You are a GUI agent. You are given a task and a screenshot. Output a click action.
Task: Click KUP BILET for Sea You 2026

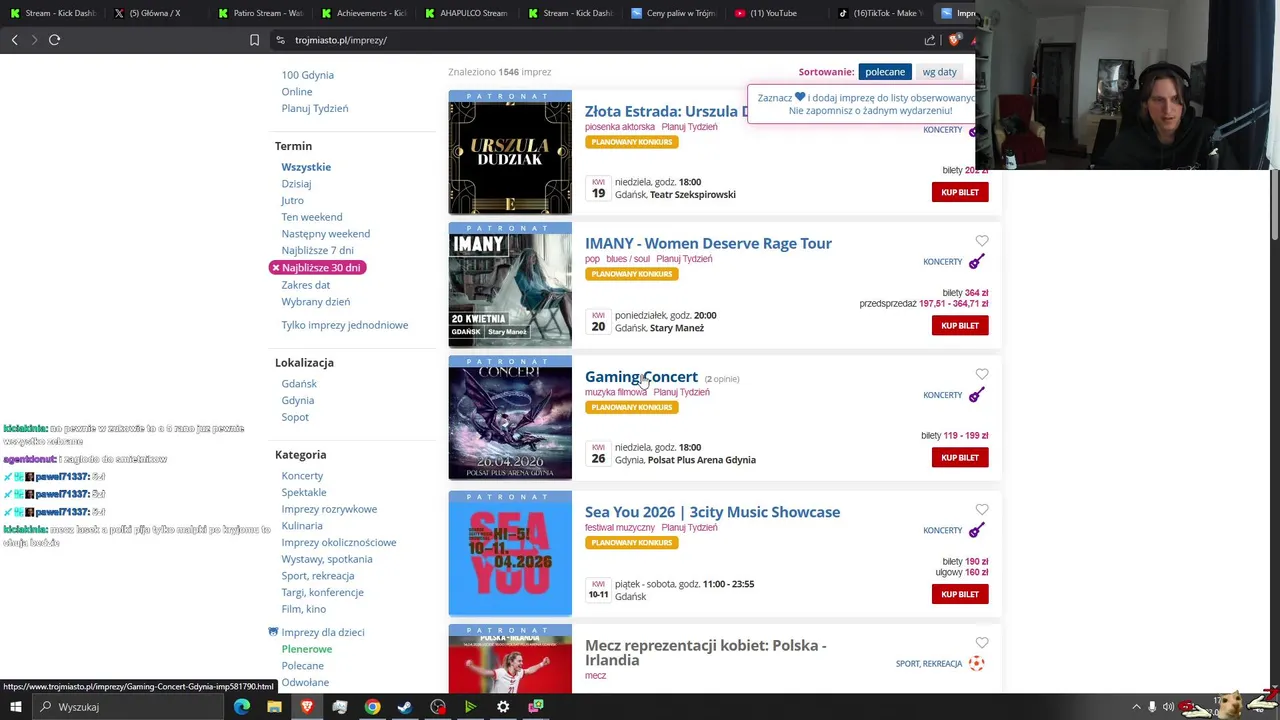tap(960, 594)
